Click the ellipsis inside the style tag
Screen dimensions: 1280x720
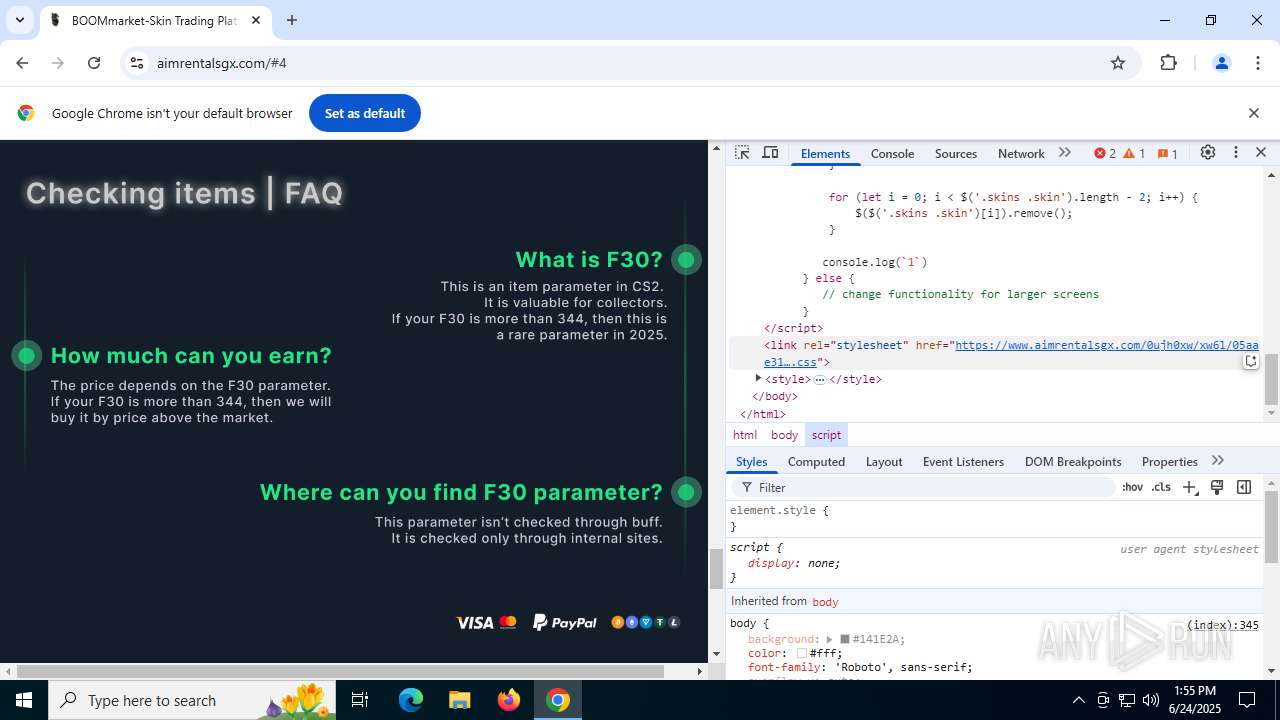click(x=819, y=380)
